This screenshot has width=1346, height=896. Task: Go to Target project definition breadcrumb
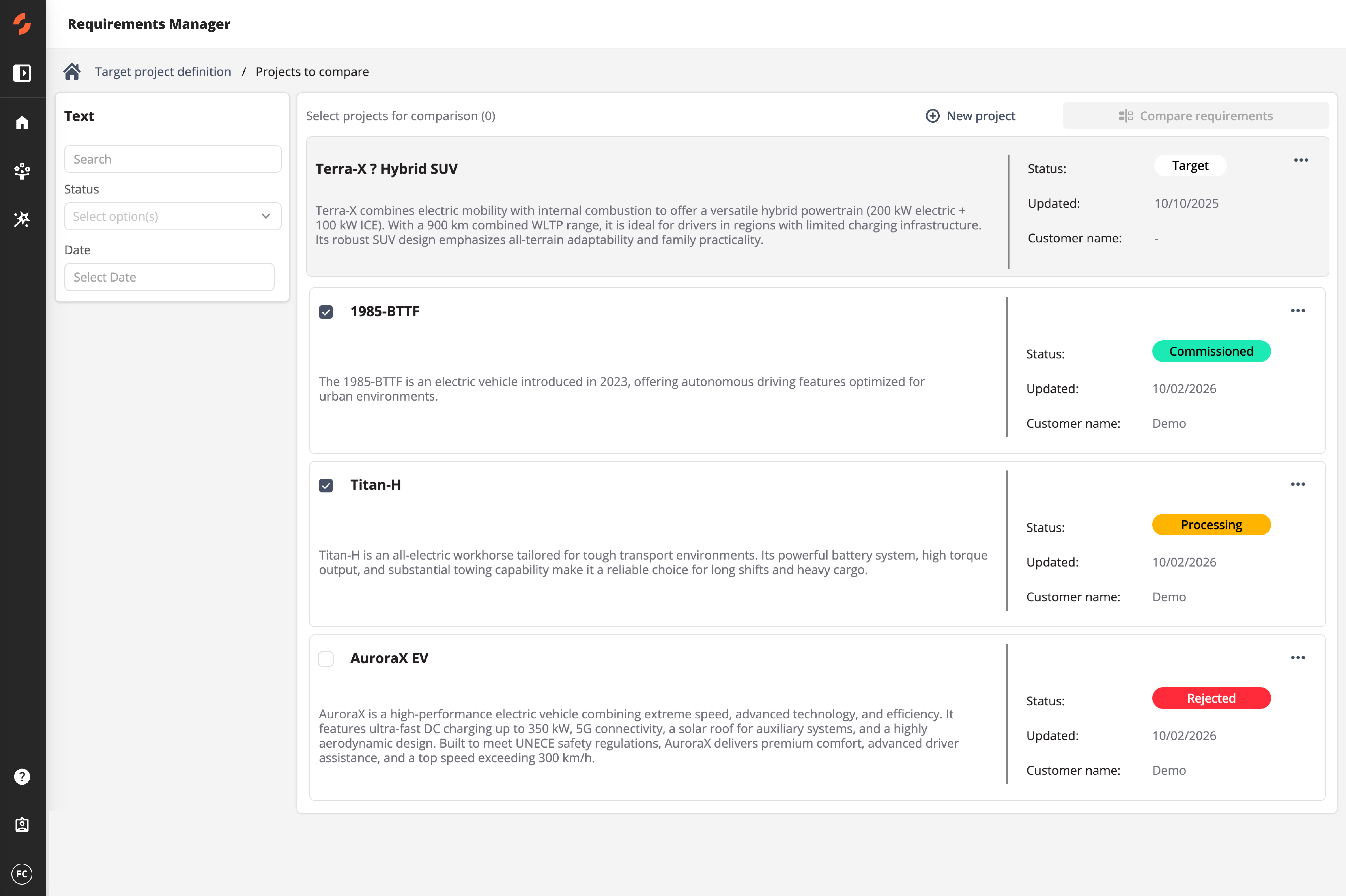point(163,71)
